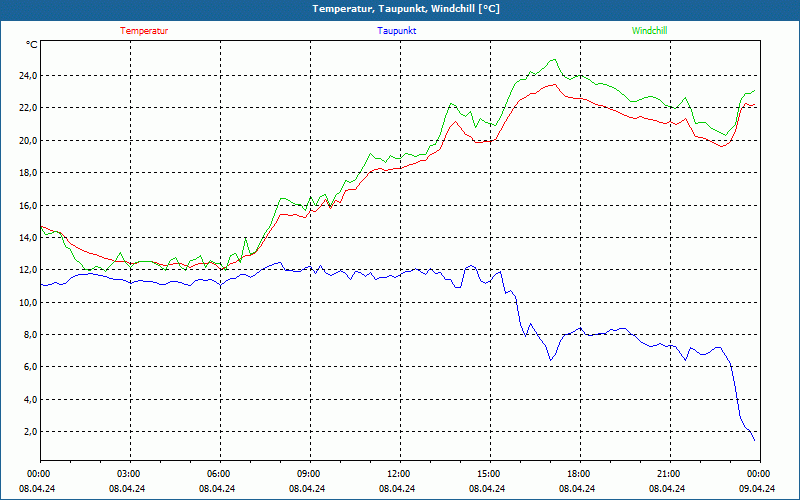Click the chart title 'Temperatur, Taupunkt, Windchill [°C]'
Screen dimensions: 800x500
point(406,9)
